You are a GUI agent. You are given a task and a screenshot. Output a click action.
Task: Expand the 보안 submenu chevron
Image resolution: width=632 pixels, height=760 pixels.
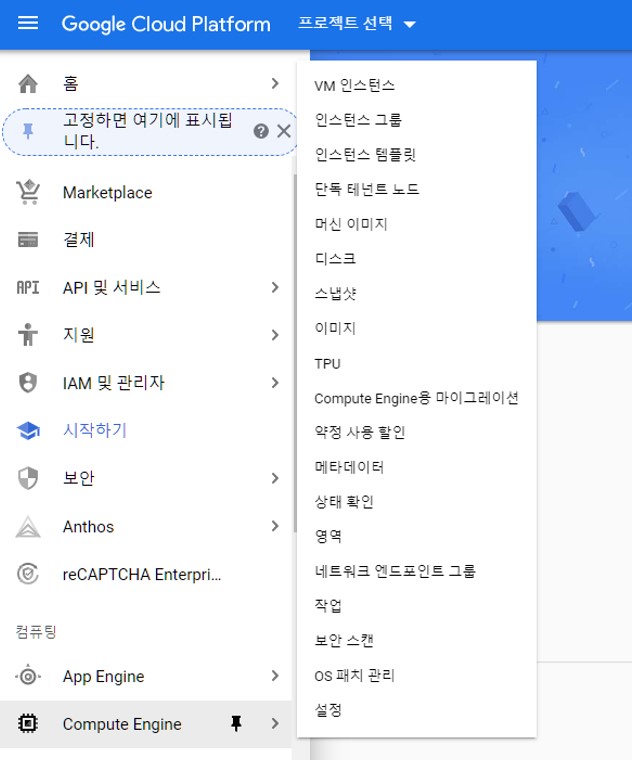(x=275, y=478)
